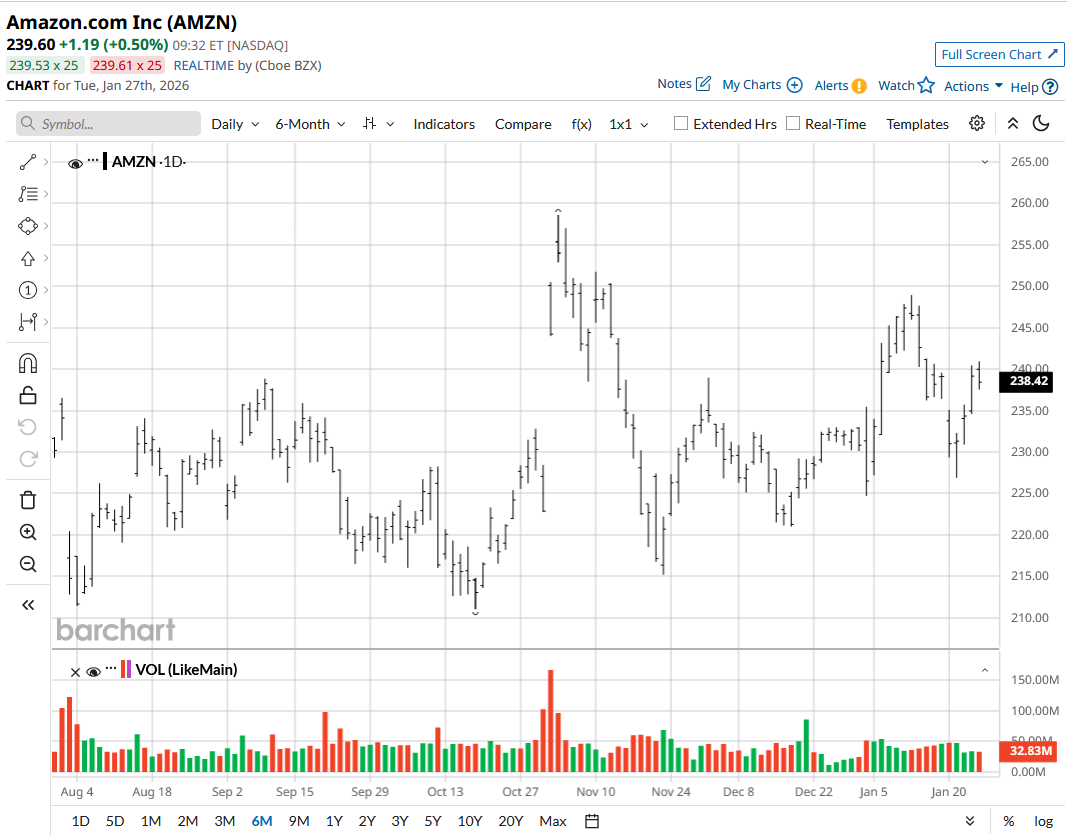
Task: Open chart settings gear
Action: pos(977,123)
